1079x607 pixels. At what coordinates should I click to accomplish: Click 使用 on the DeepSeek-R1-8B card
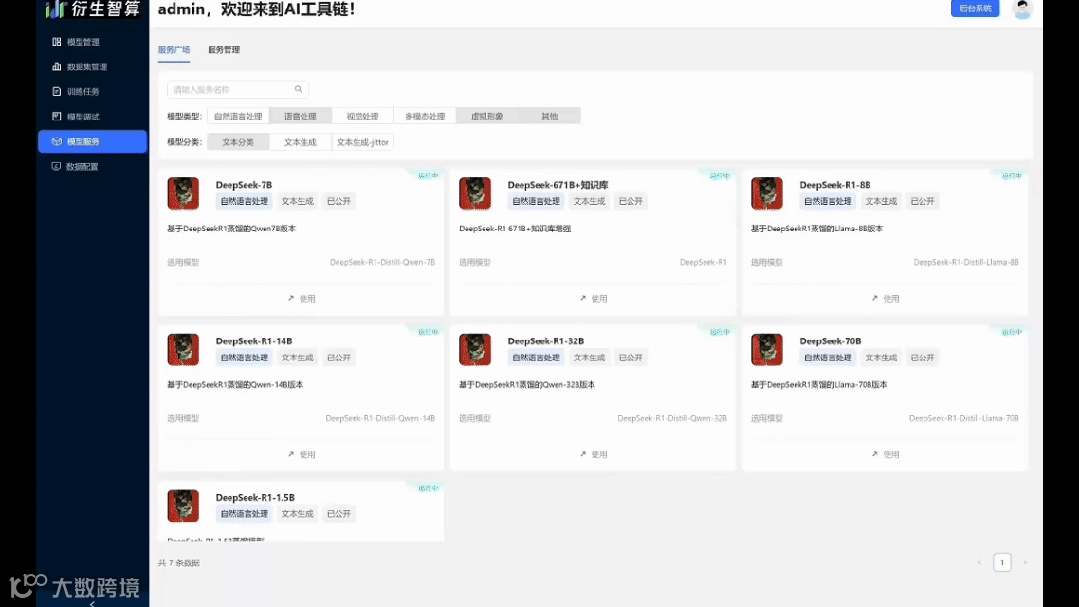[885, 299]
